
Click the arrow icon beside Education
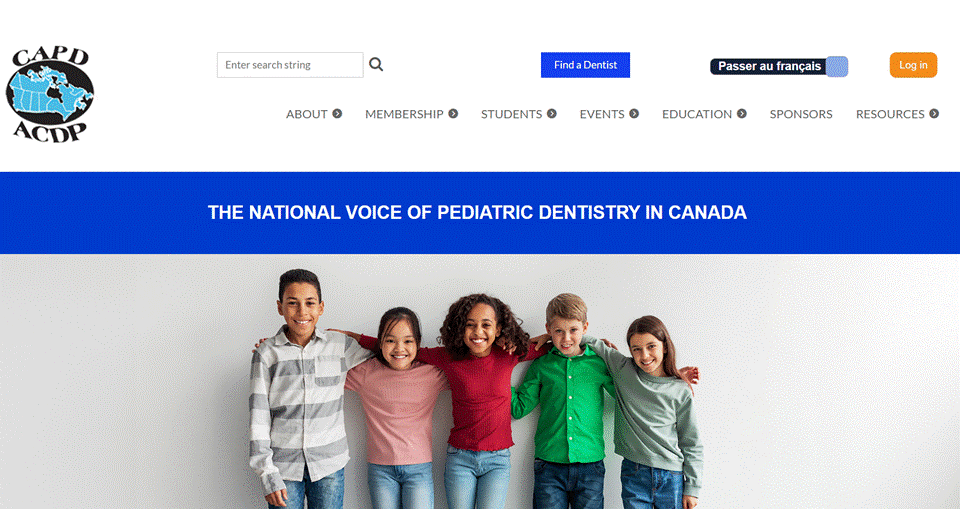coord(741,113)
